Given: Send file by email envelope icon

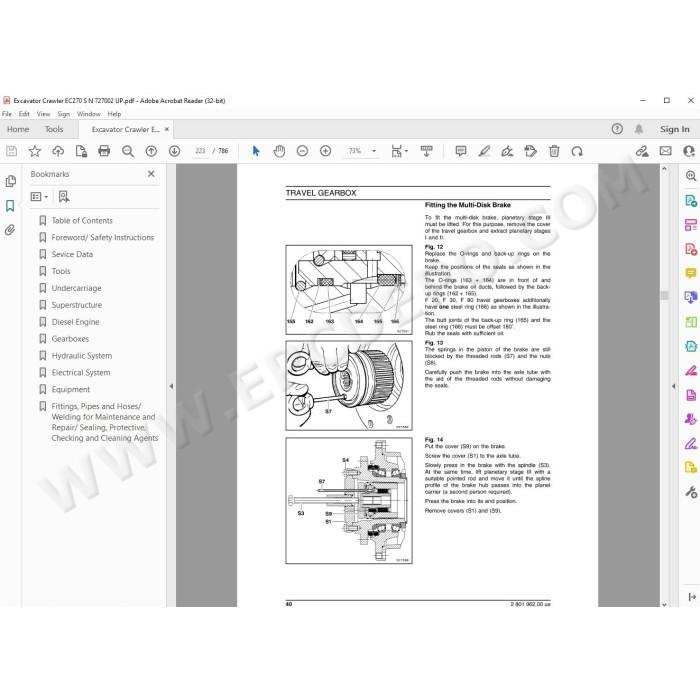Looking at the screenshot, I should [665, 151].
